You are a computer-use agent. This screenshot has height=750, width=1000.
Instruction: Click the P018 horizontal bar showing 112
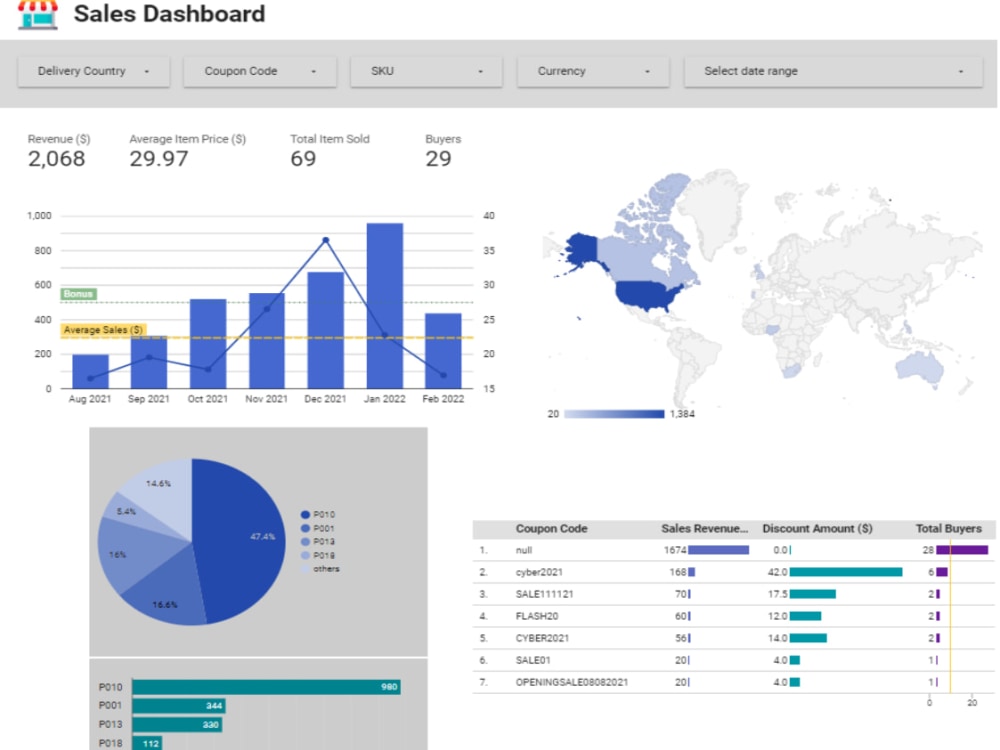coord(147,743)
